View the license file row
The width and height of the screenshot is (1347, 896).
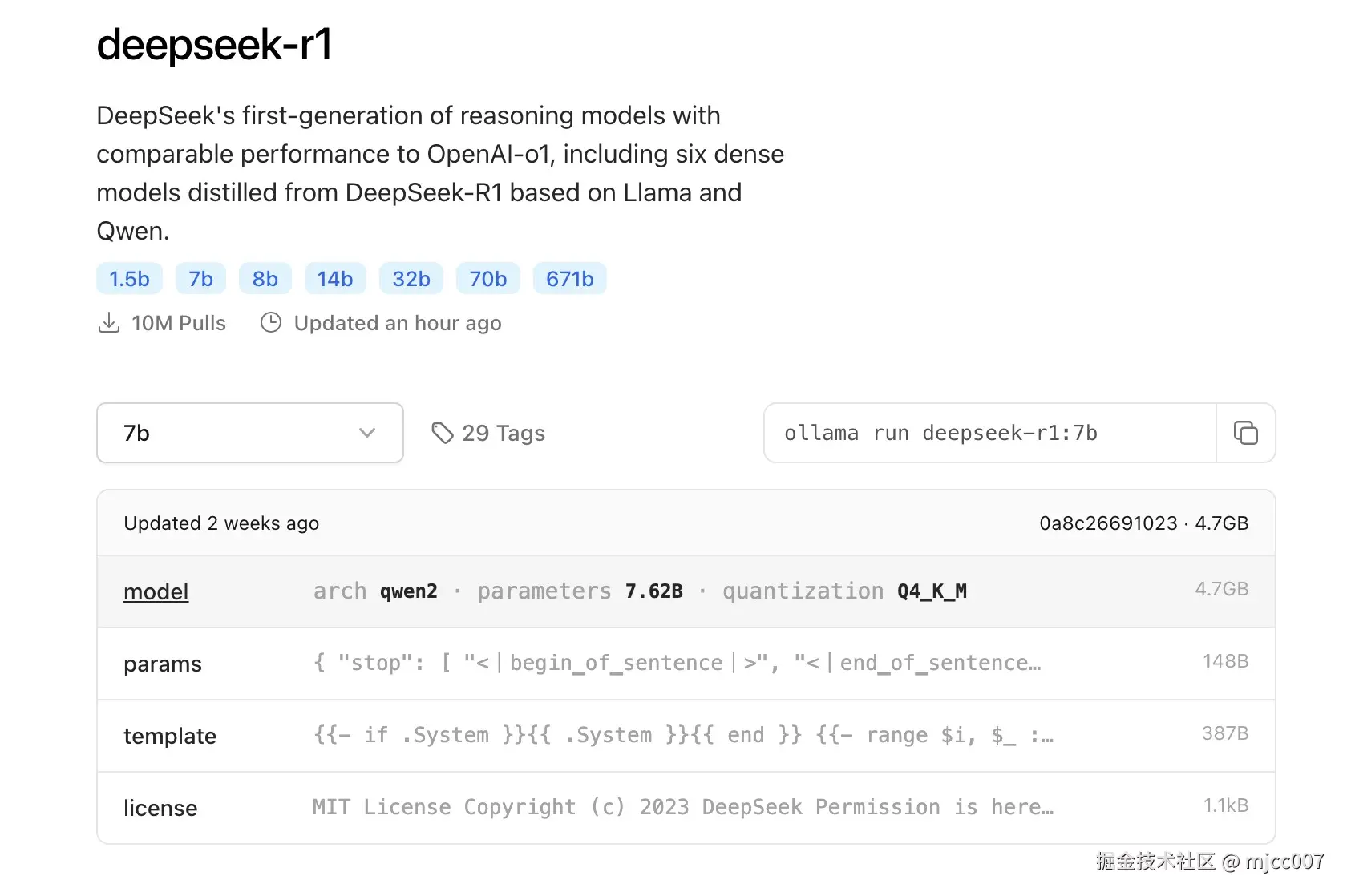160,808
